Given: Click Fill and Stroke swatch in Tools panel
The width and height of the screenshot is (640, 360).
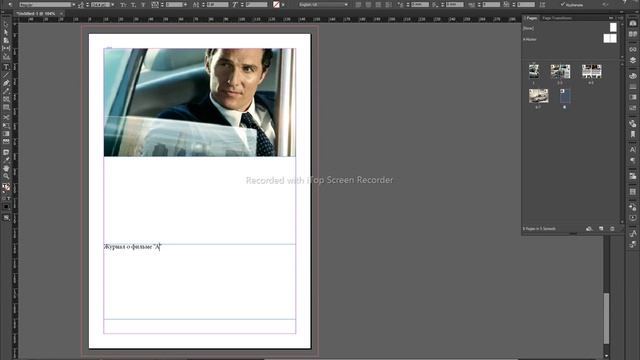Looking at the screenshot, I should coord(6,187).
